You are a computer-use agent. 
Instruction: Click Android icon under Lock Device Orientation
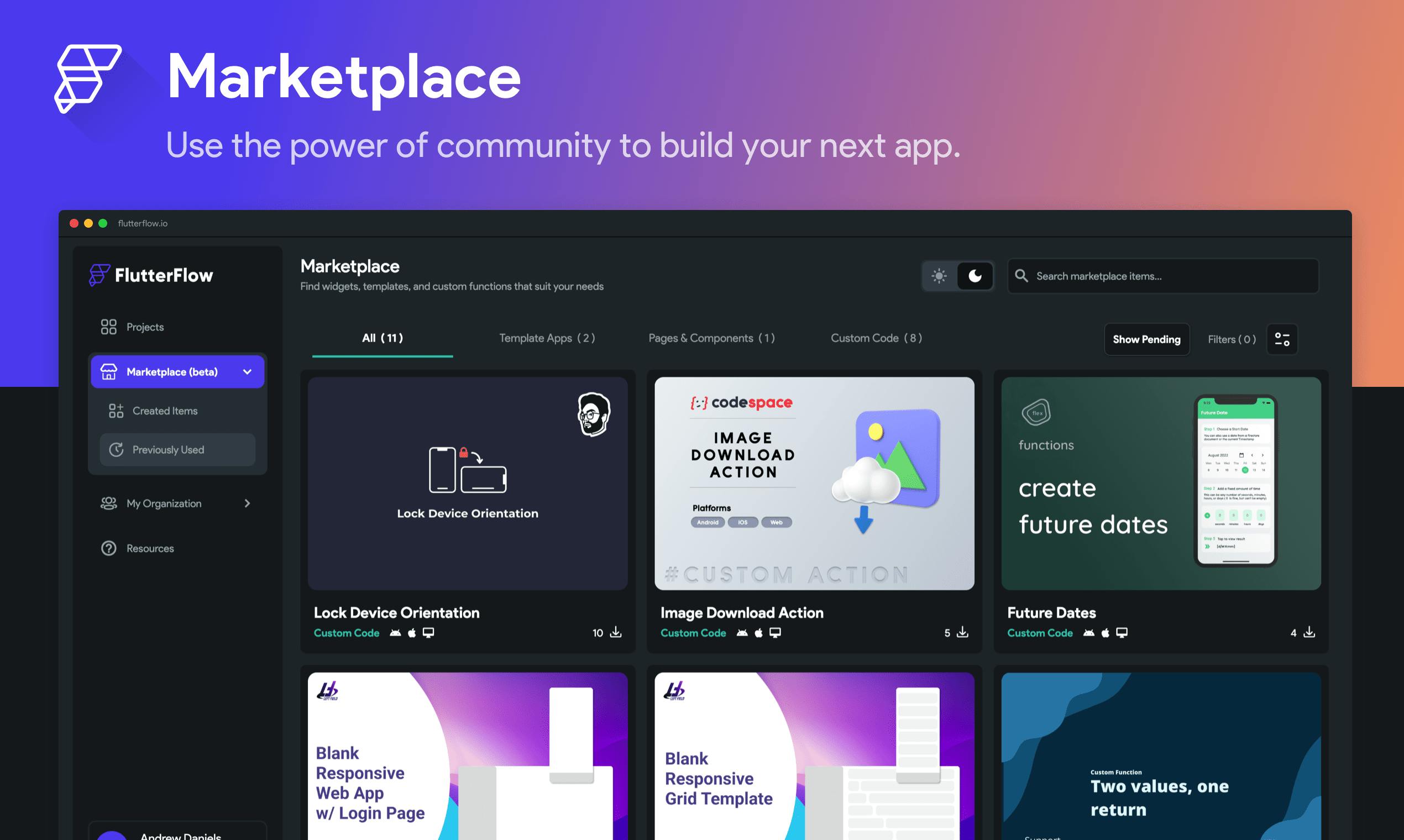point(395,632)
